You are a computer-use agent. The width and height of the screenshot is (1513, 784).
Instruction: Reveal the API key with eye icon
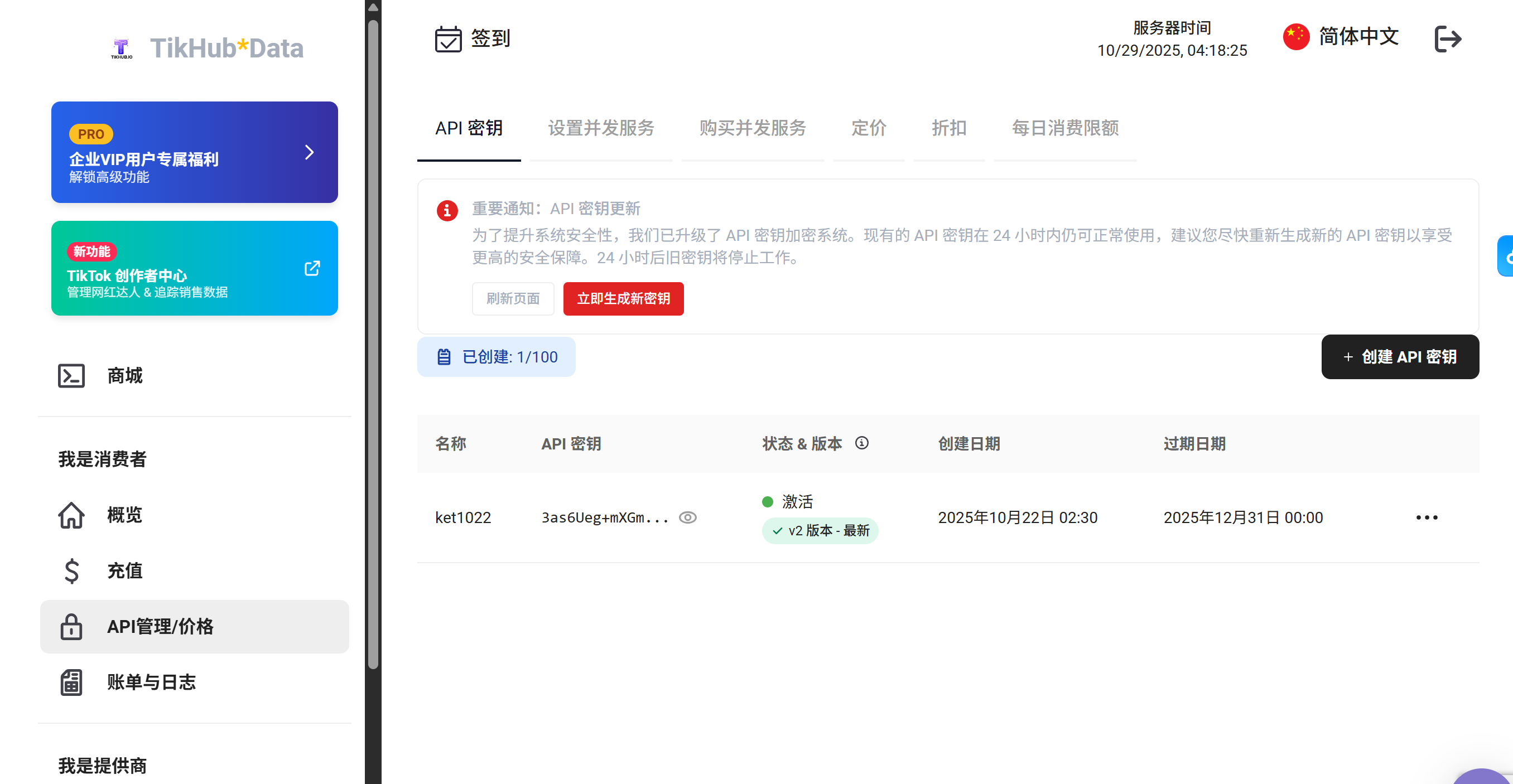click(687, 517)
